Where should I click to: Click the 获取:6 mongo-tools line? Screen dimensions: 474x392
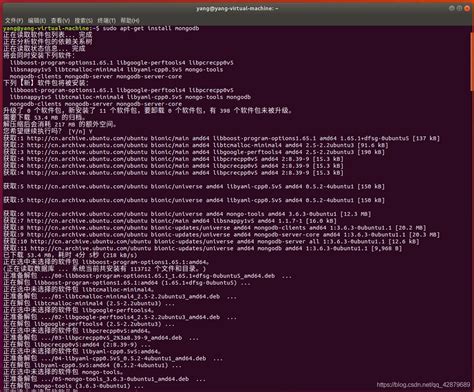pyautogui.click(x=187, y=214)
